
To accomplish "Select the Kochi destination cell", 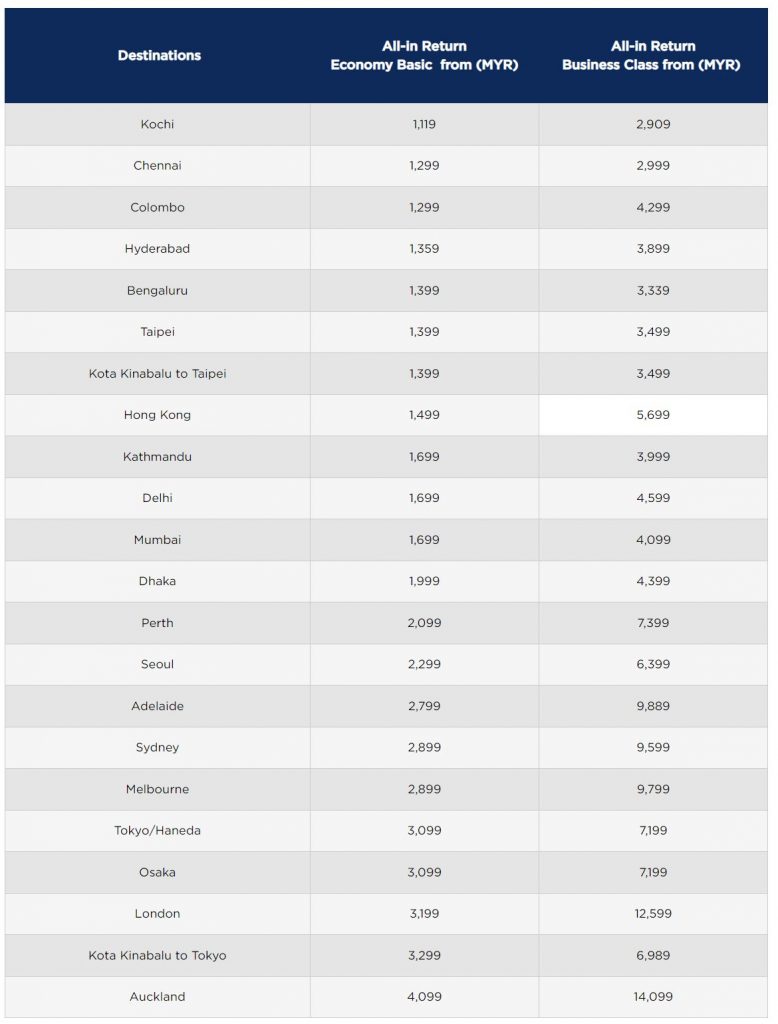I will [x=157, y=124].
